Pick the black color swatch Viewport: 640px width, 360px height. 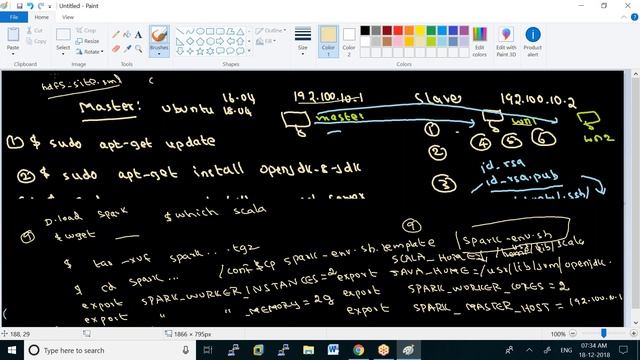coord(365,31)
